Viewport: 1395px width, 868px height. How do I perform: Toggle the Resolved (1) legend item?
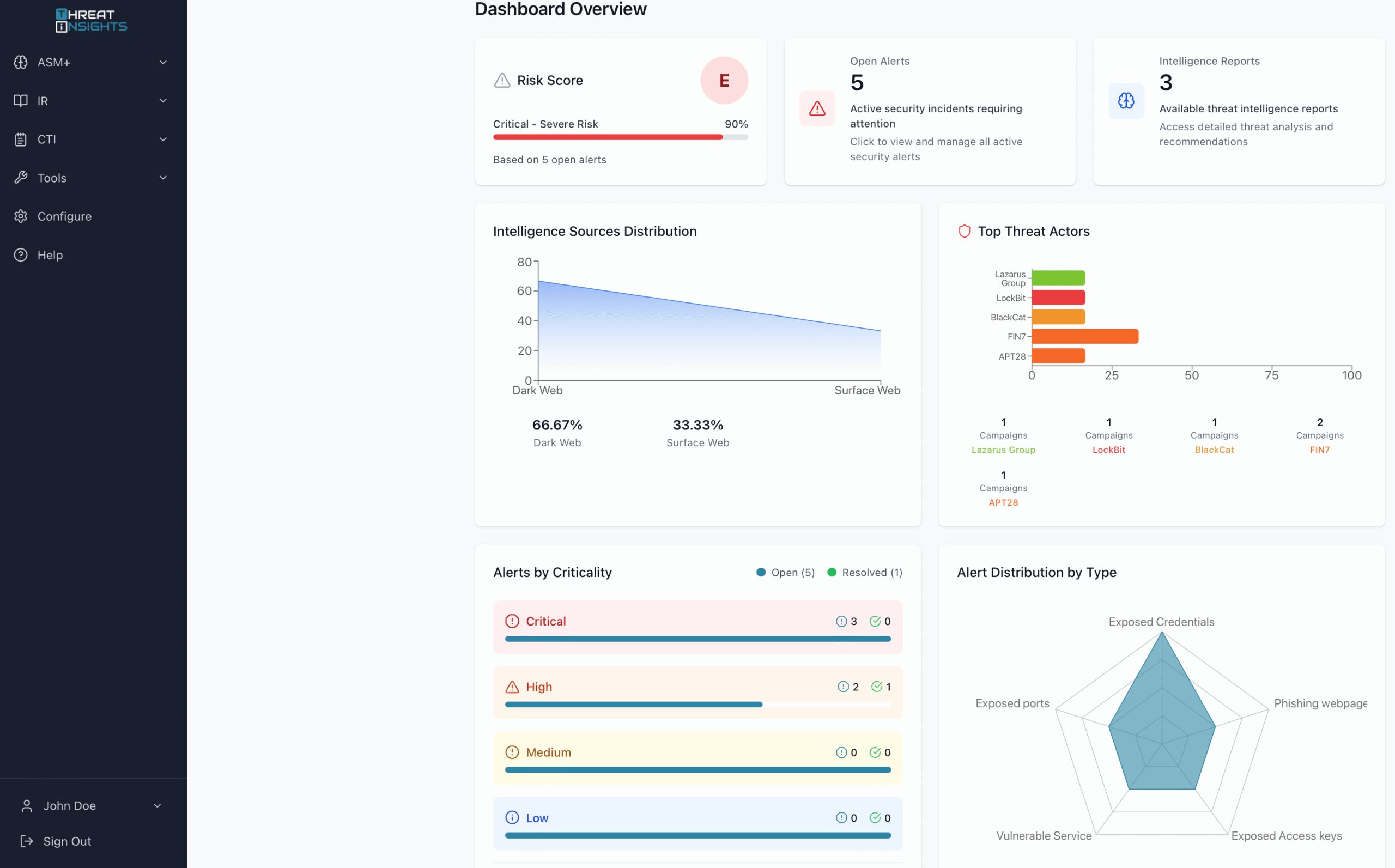tap(865, 572)
